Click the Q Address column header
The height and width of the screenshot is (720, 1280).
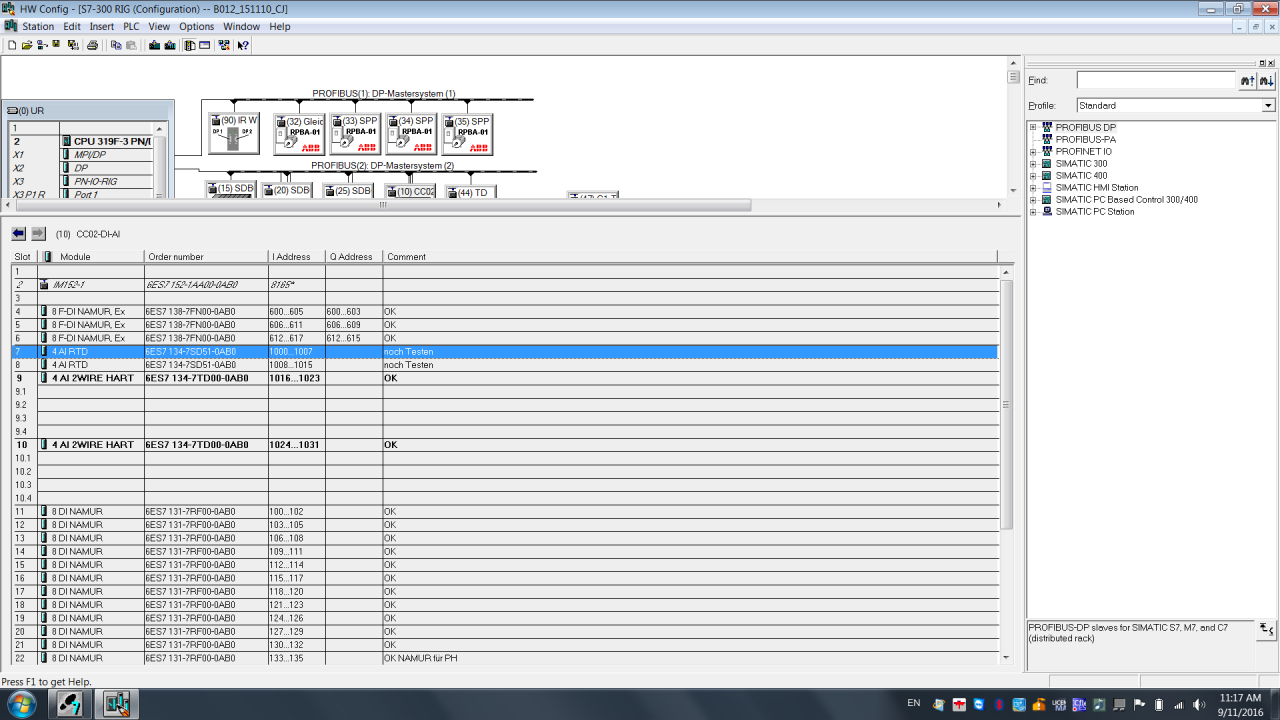(354, 257)
